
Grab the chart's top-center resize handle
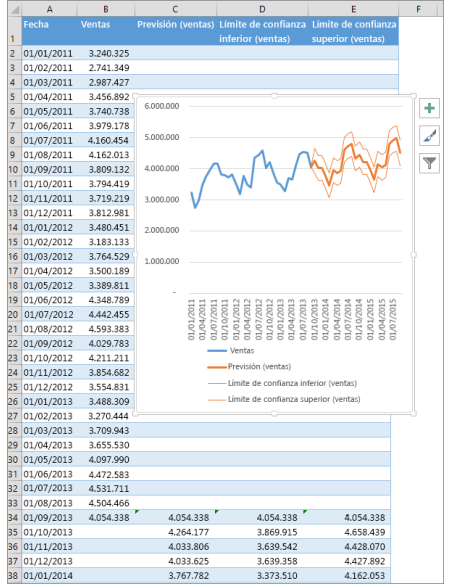point(274,96)
